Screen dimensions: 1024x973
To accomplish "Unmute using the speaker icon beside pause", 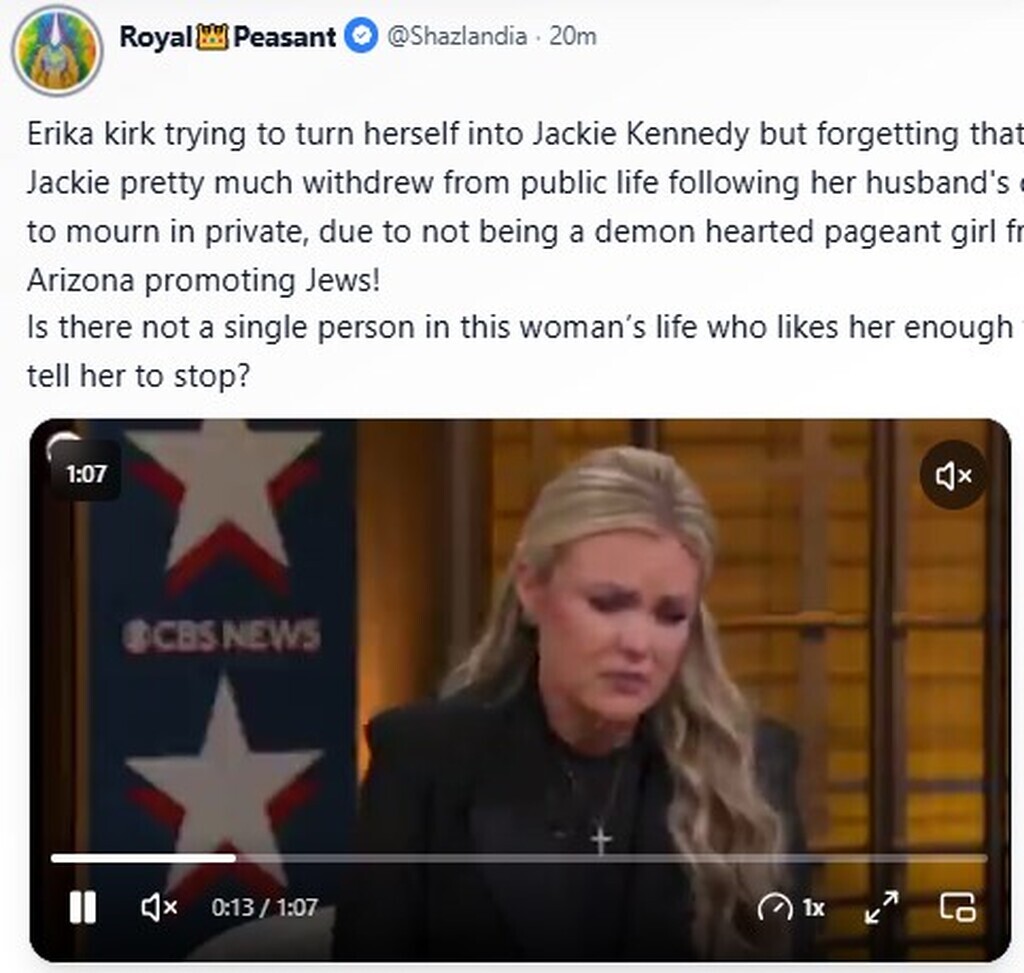I will [x=159, y=907].
